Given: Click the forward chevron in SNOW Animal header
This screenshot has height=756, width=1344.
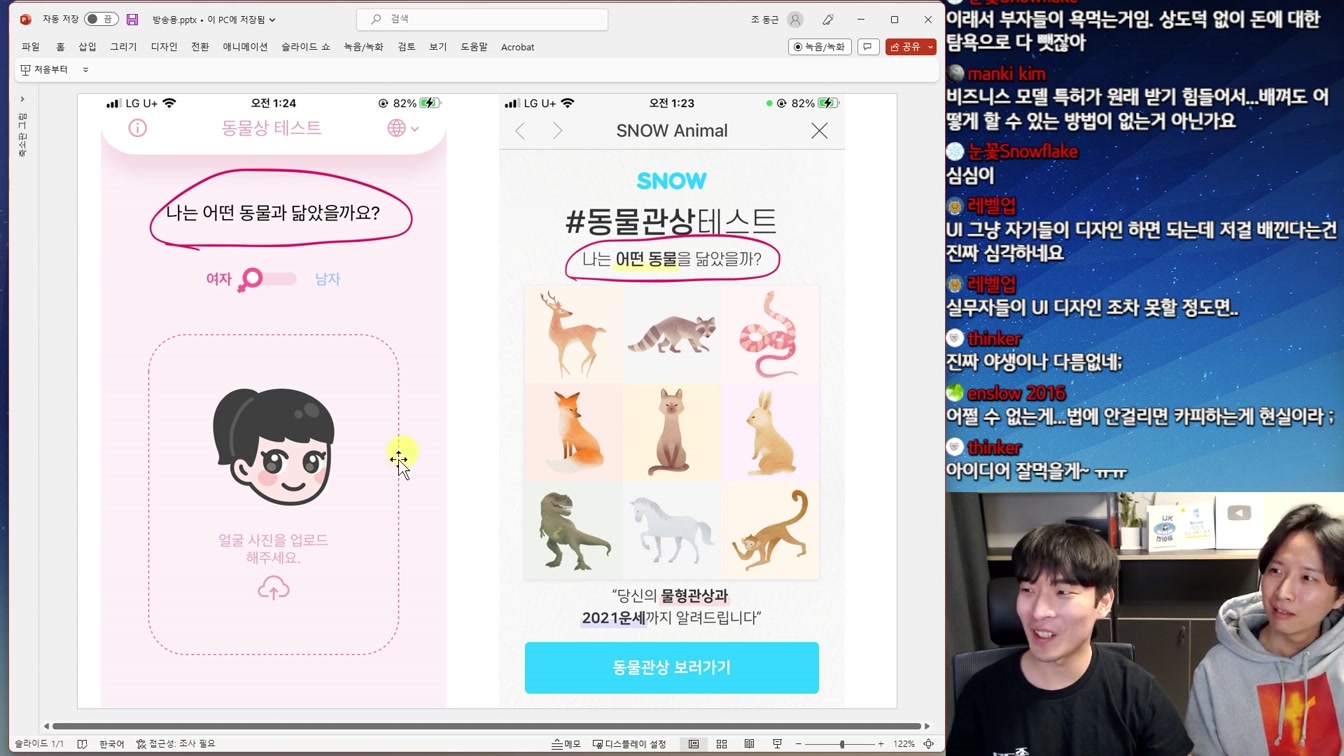Looking at the screenshot, I should click(557, 131).
